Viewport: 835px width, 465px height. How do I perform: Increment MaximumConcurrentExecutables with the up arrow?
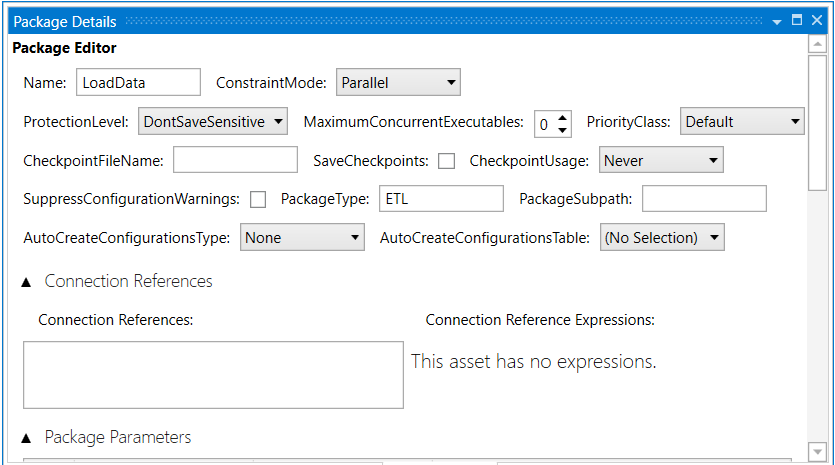(x=562, y=116)
